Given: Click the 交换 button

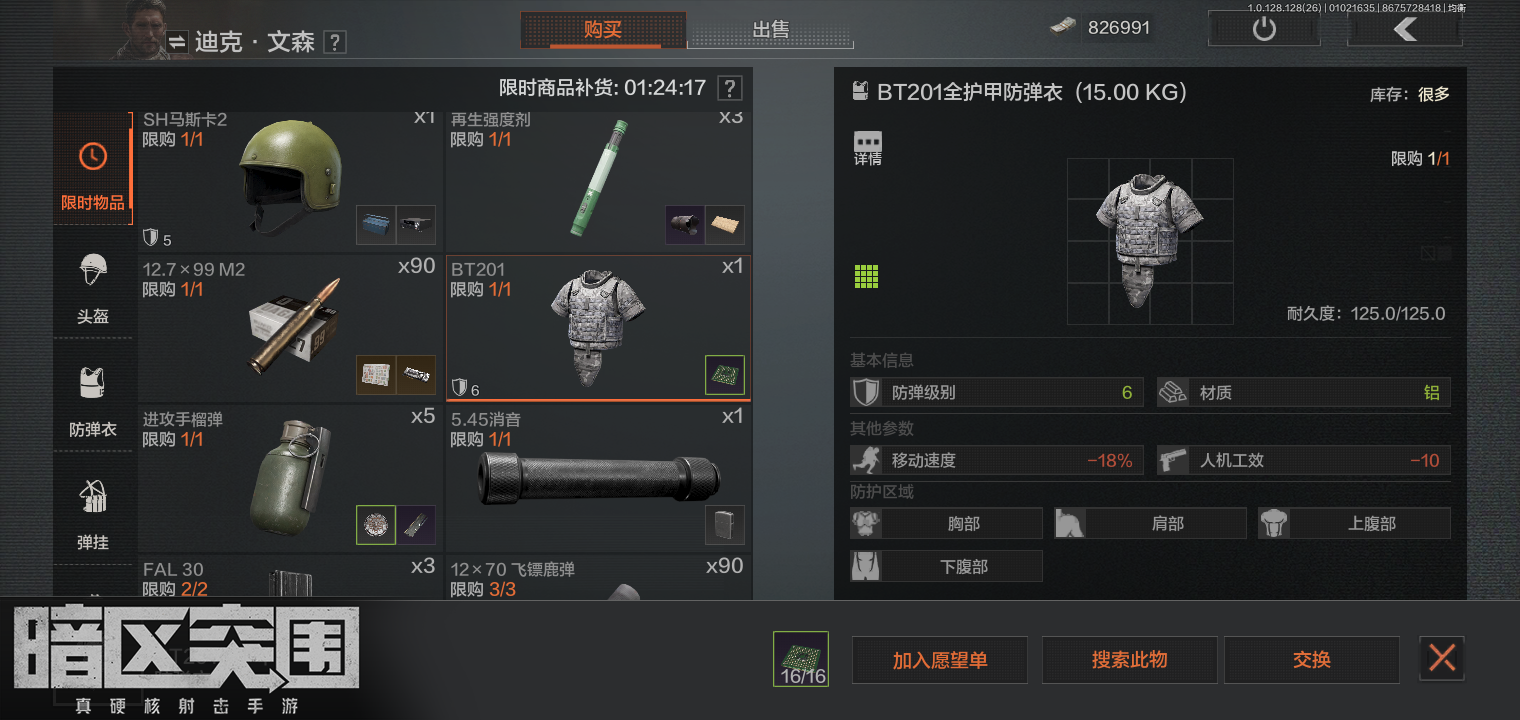Looking at the screenshot, I should pyautogui.click(x=1312, y=660).
